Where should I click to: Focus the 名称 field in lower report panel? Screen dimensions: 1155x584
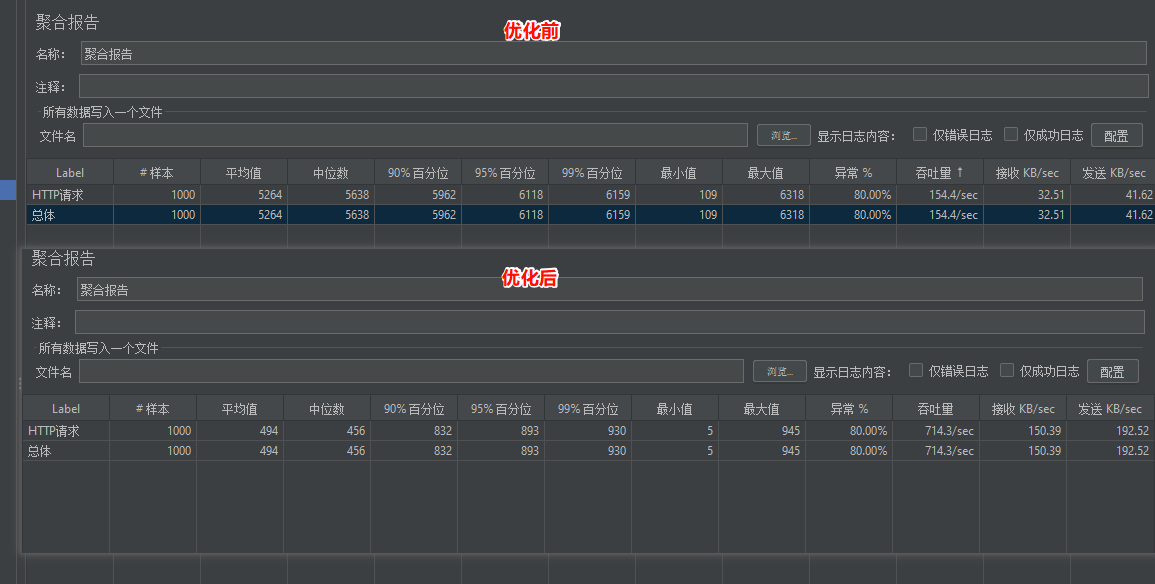coord(610,289)
